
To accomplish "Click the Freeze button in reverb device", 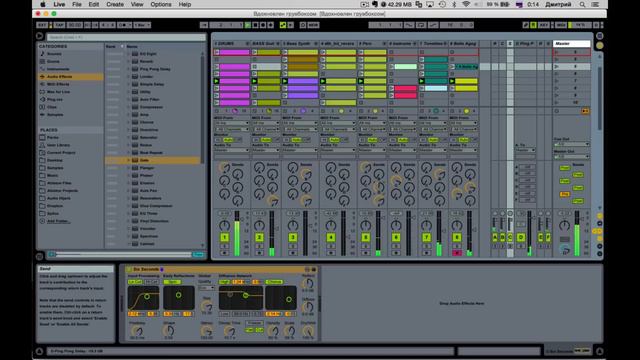I will (x=253, y=323).
